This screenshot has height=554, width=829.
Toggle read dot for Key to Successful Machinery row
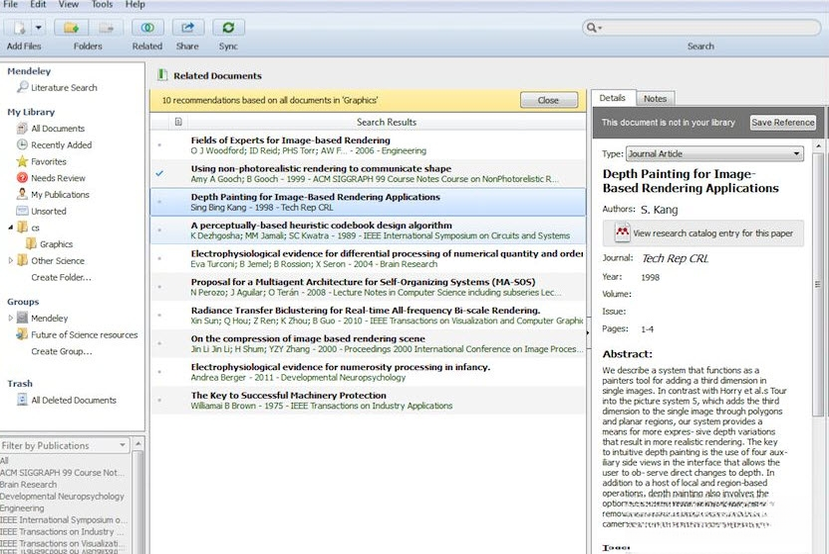click(160, 400)
